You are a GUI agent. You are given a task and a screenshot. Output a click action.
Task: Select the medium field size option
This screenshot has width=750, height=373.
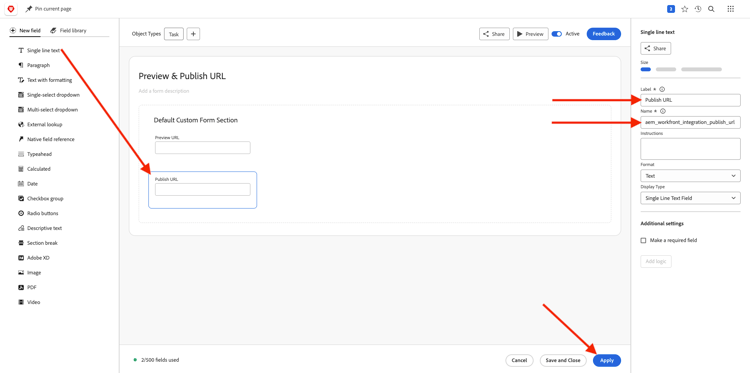point(666,69)
